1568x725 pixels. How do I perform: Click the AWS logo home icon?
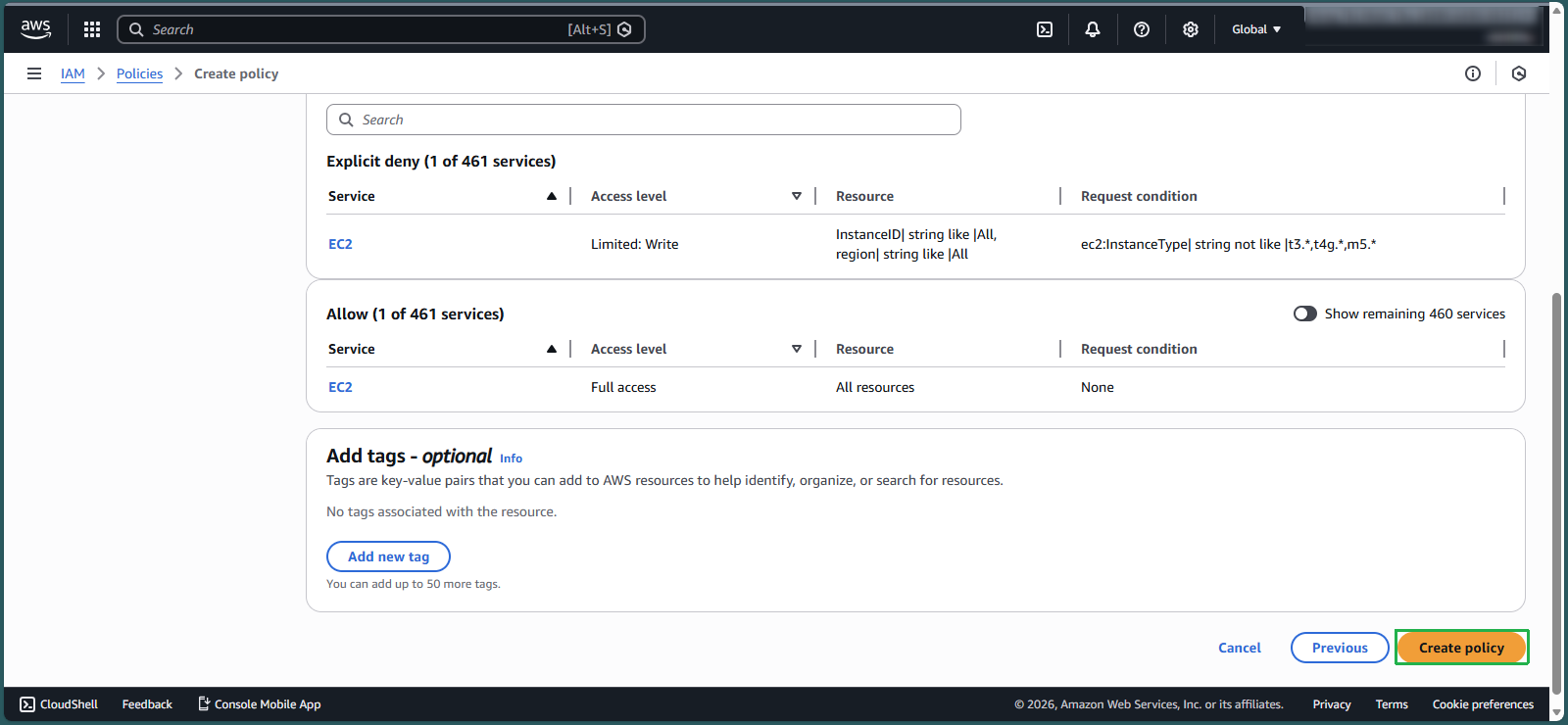(35, 29)
